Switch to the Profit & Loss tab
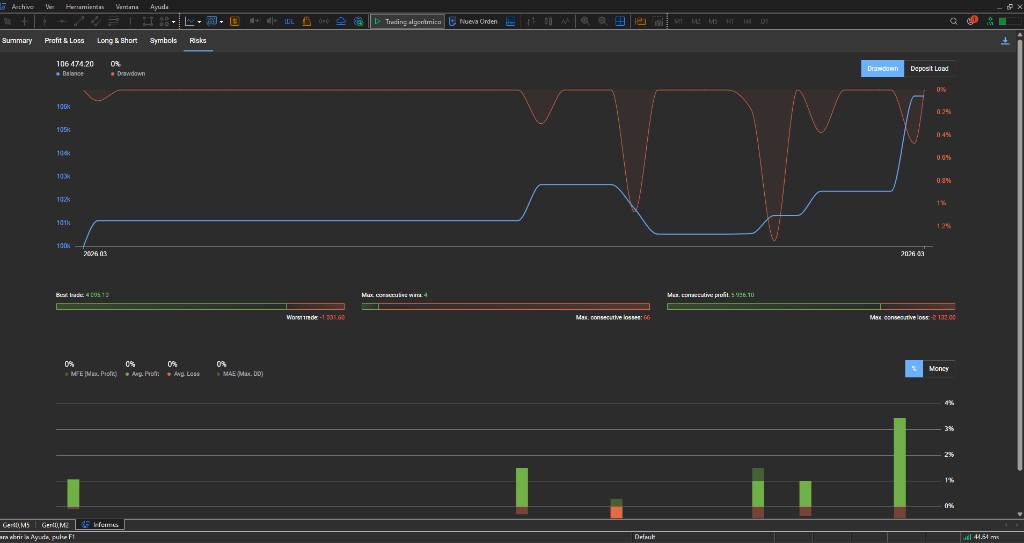 [64, 41]
